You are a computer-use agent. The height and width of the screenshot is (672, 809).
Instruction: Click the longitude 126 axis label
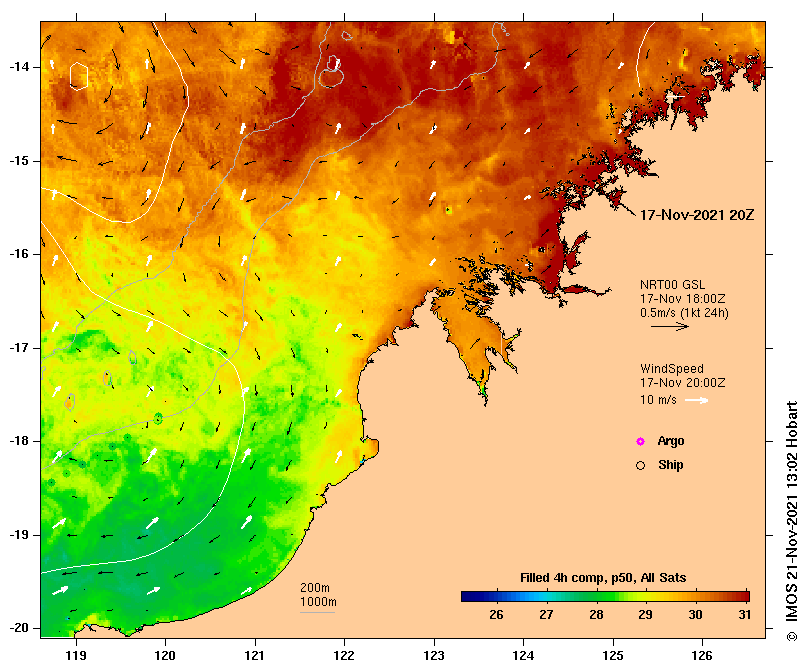pos(702,656)
